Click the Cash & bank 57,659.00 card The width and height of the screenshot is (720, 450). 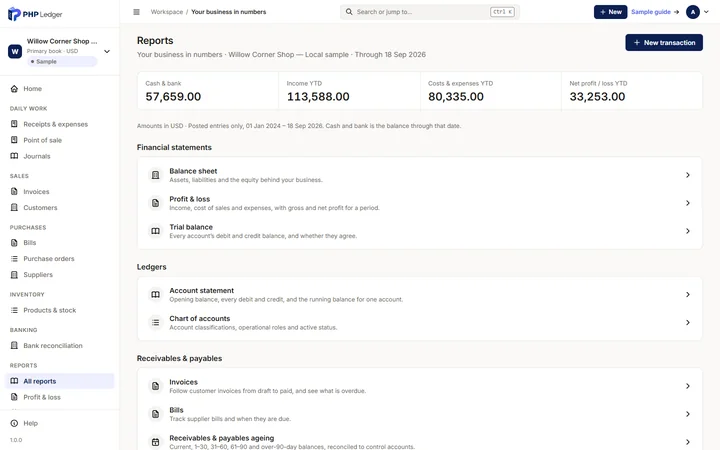click(x=208, y=91)
